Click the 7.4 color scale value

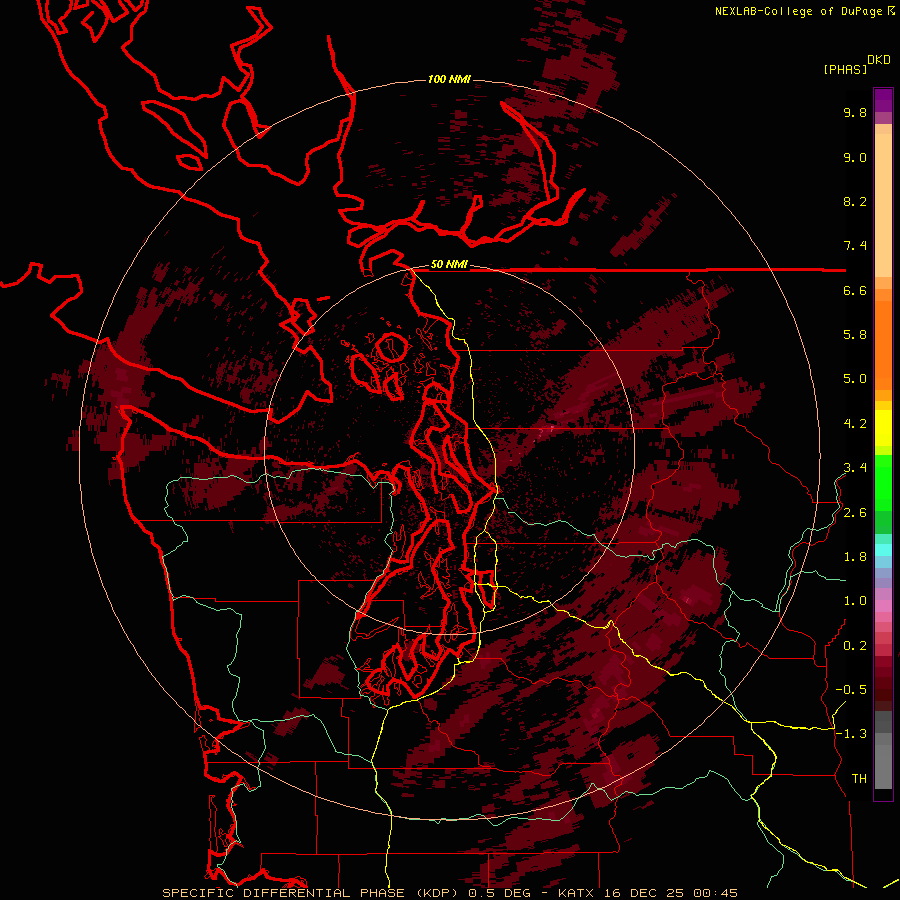[855, 246]
